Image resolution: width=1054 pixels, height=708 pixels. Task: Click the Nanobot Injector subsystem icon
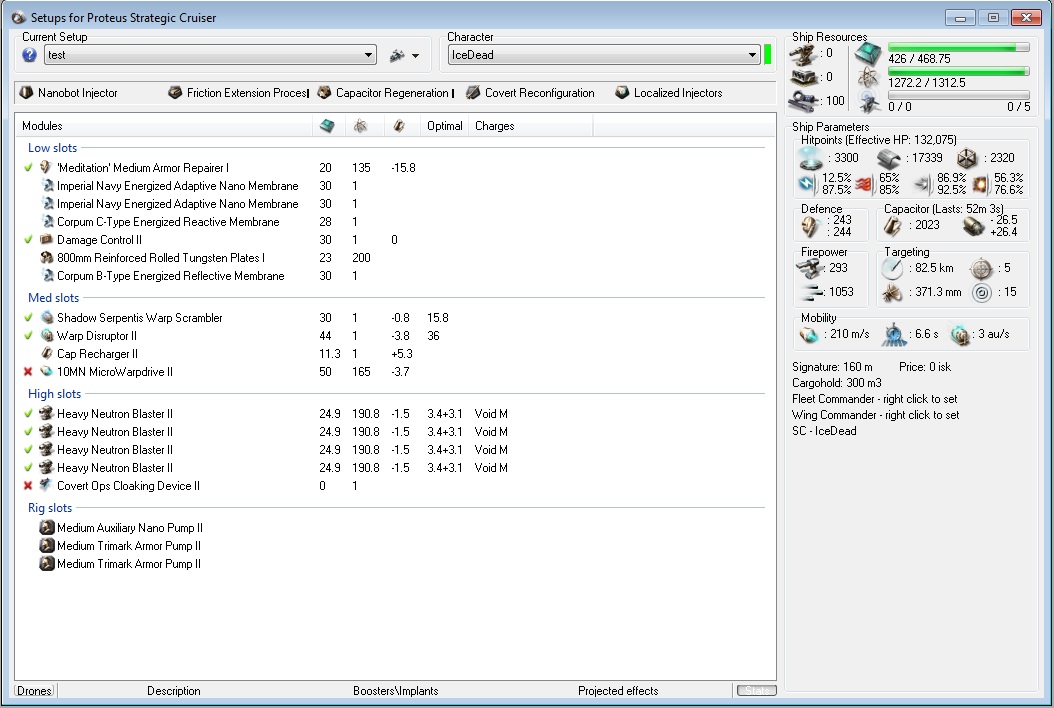coord(26,93)
